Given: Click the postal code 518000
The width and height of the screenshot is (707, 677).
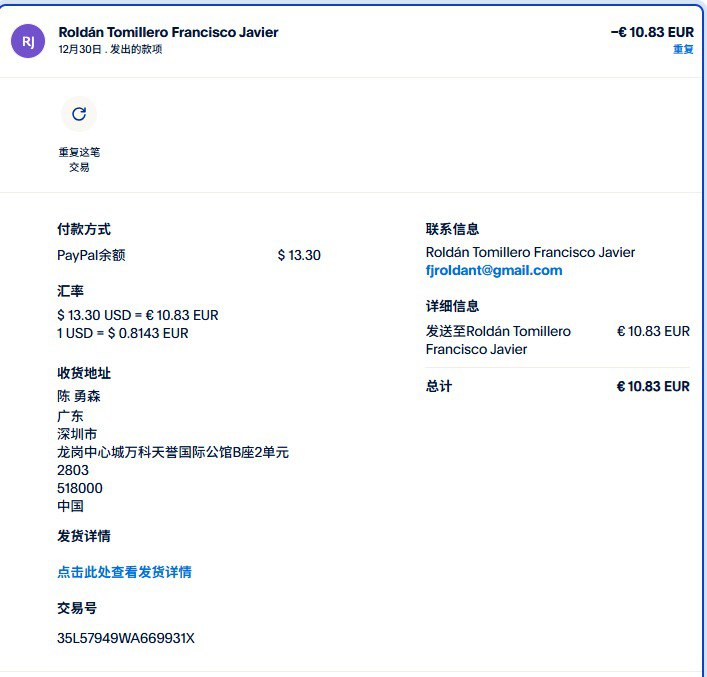Looking at the screenshot, I should coord(80,488).
